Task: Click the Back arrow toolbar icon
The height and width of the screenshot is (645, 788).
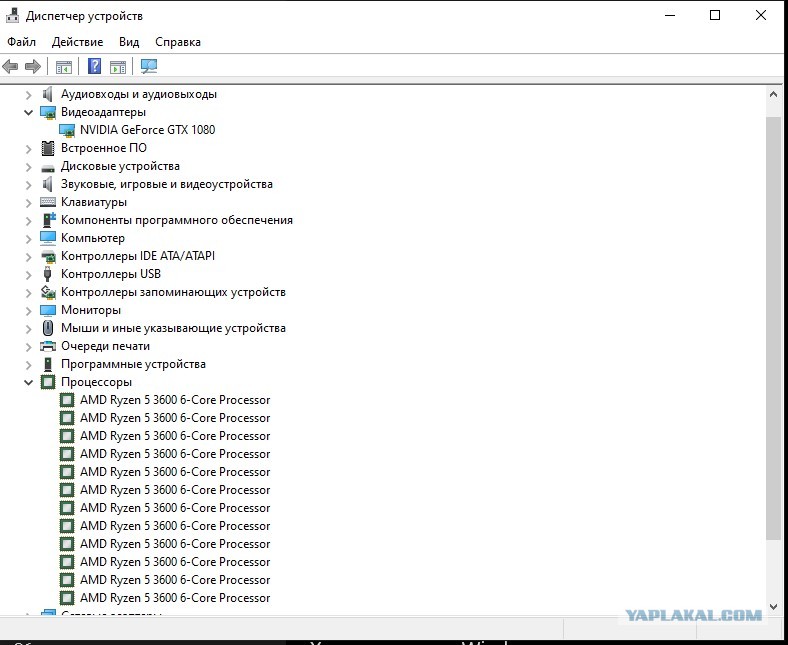Action: (x=10, y=66)
